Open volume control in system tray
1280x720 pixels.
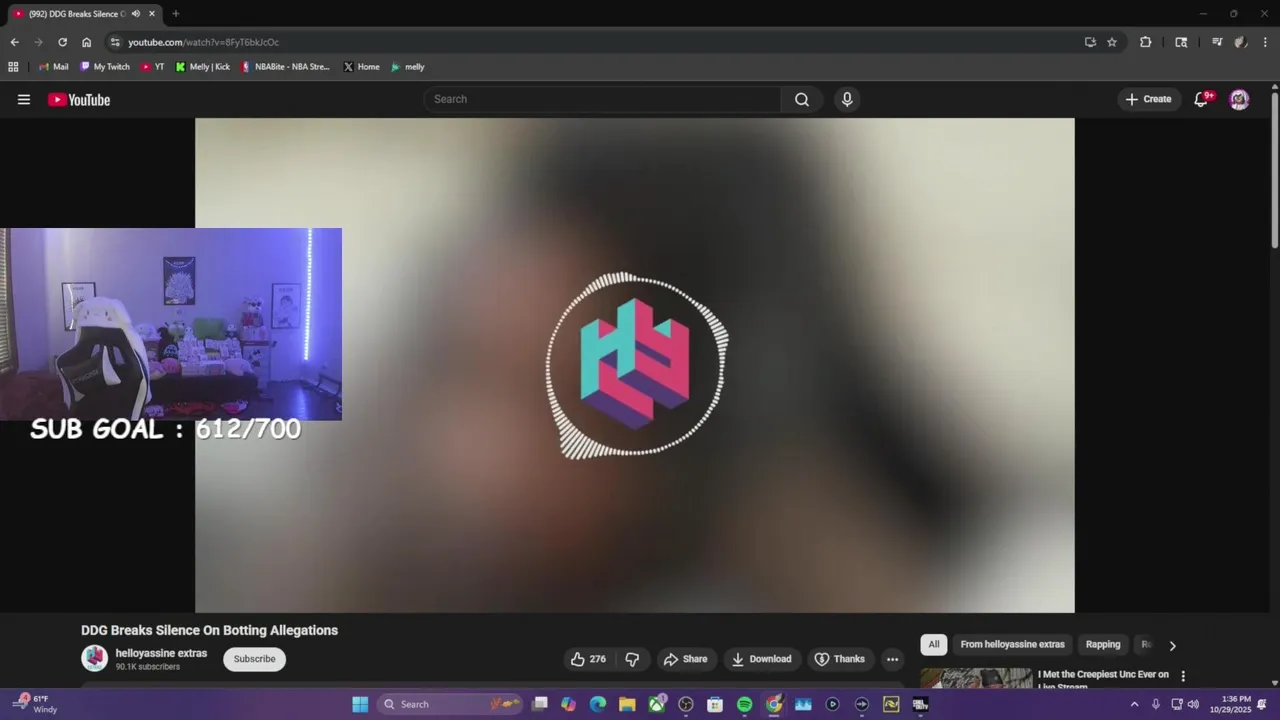tap(1193, 704)
